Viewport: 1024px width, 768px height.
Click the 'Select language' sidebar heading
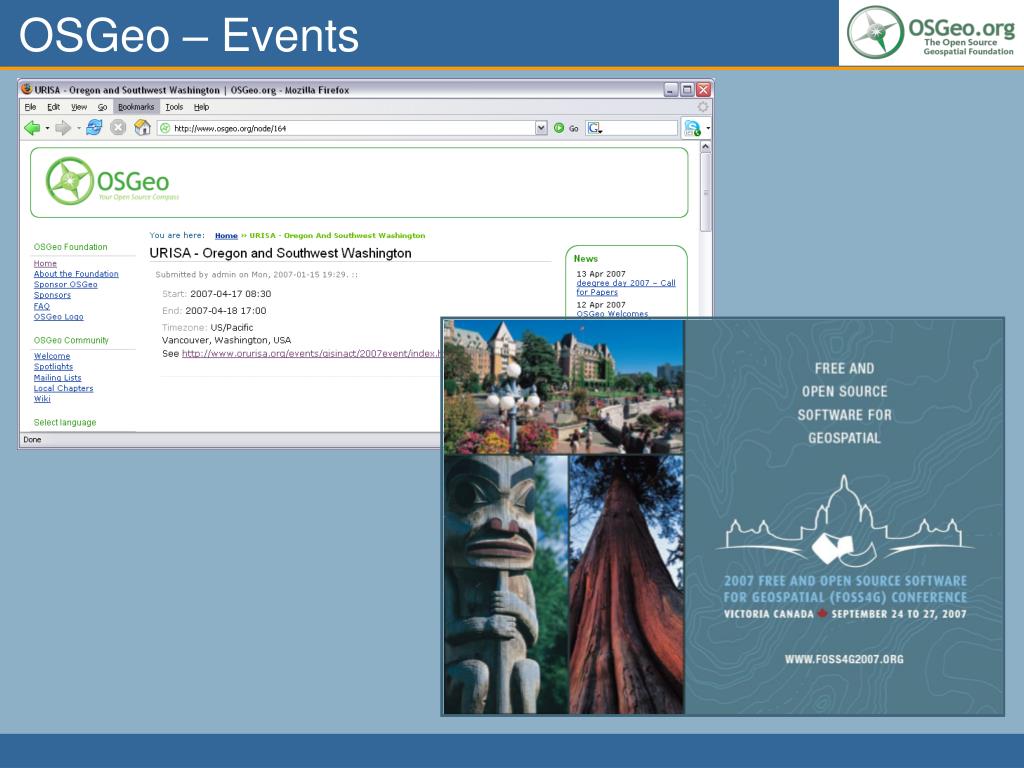click(x=65, y=423)
